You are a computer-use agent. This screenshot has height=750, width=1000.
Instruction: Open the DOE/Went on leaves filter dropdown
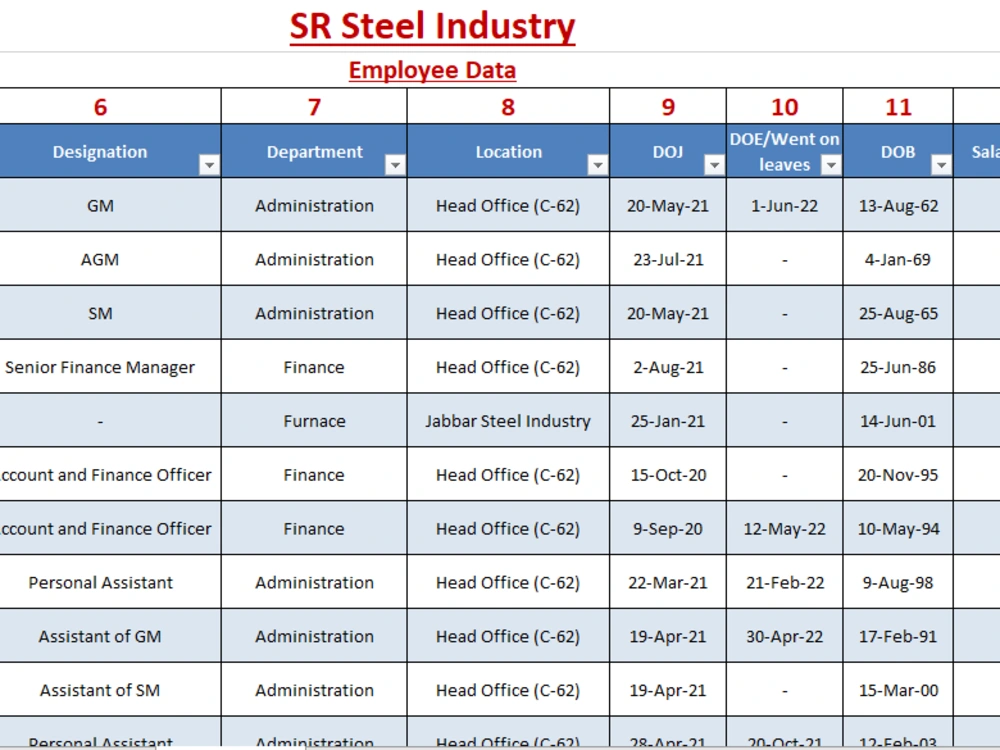pyautogui.click(x=831, y=165)
